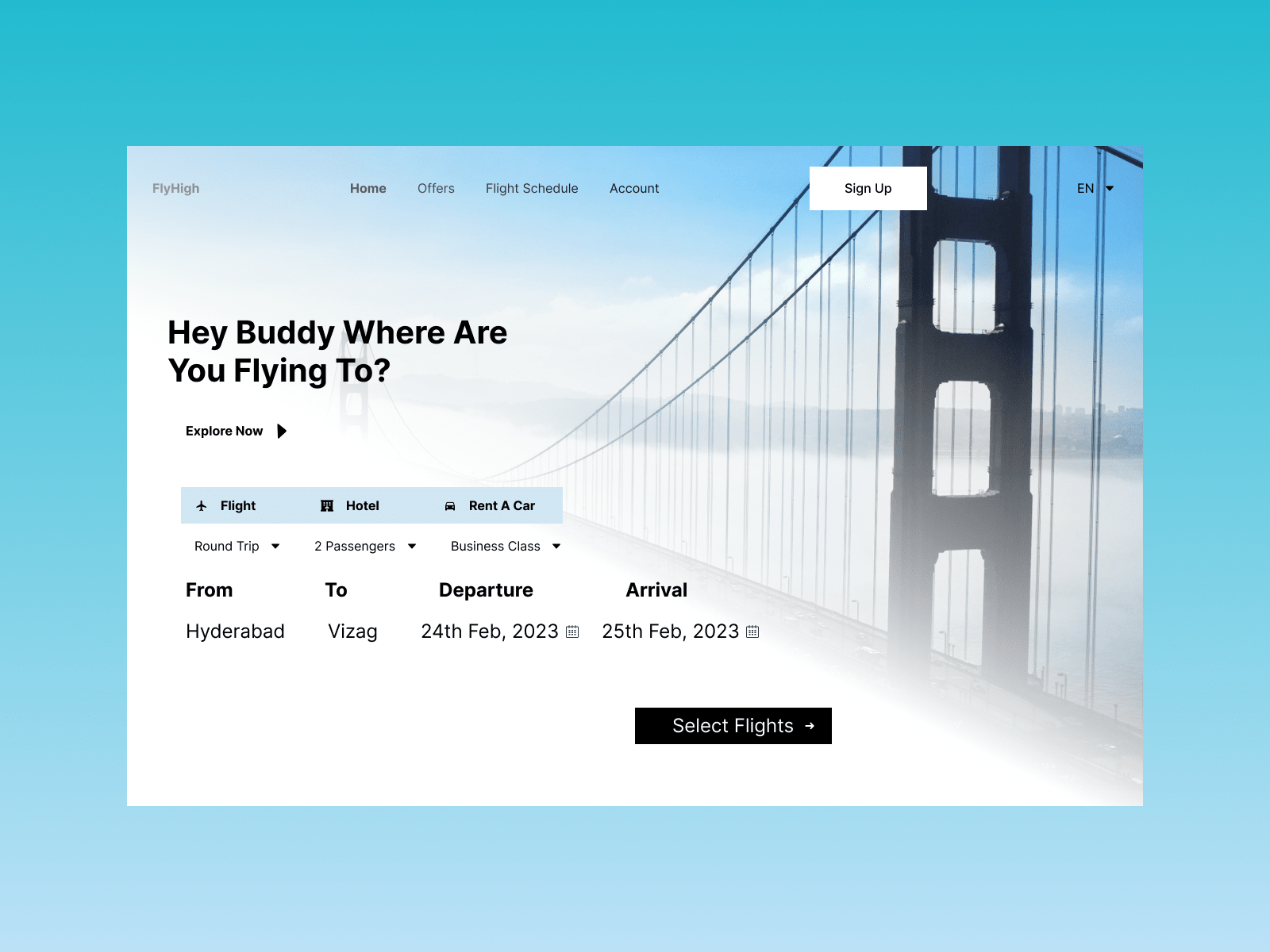Edit the Hyderabad origin field

(x=235, y=631)
